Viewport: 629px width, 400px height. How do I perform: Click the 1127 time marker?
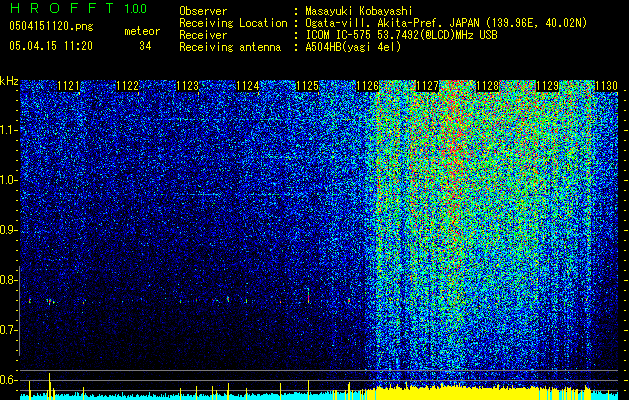[428, 86]
